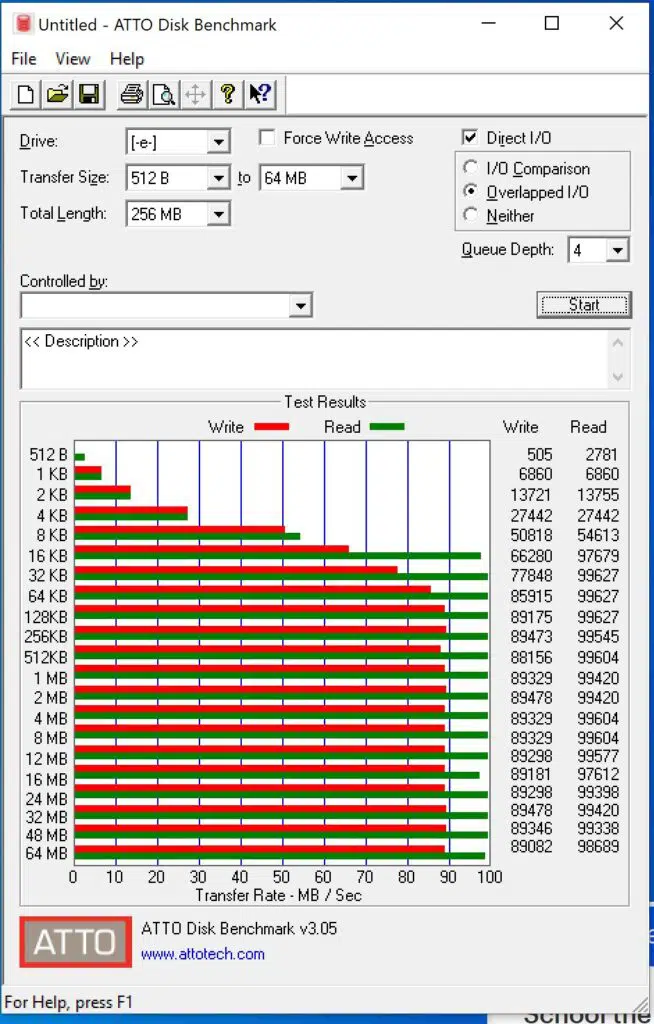Click the Transfer Rate - MB / Sec label
This screenshot has width=654, height=1024.
tap(278, 895)
